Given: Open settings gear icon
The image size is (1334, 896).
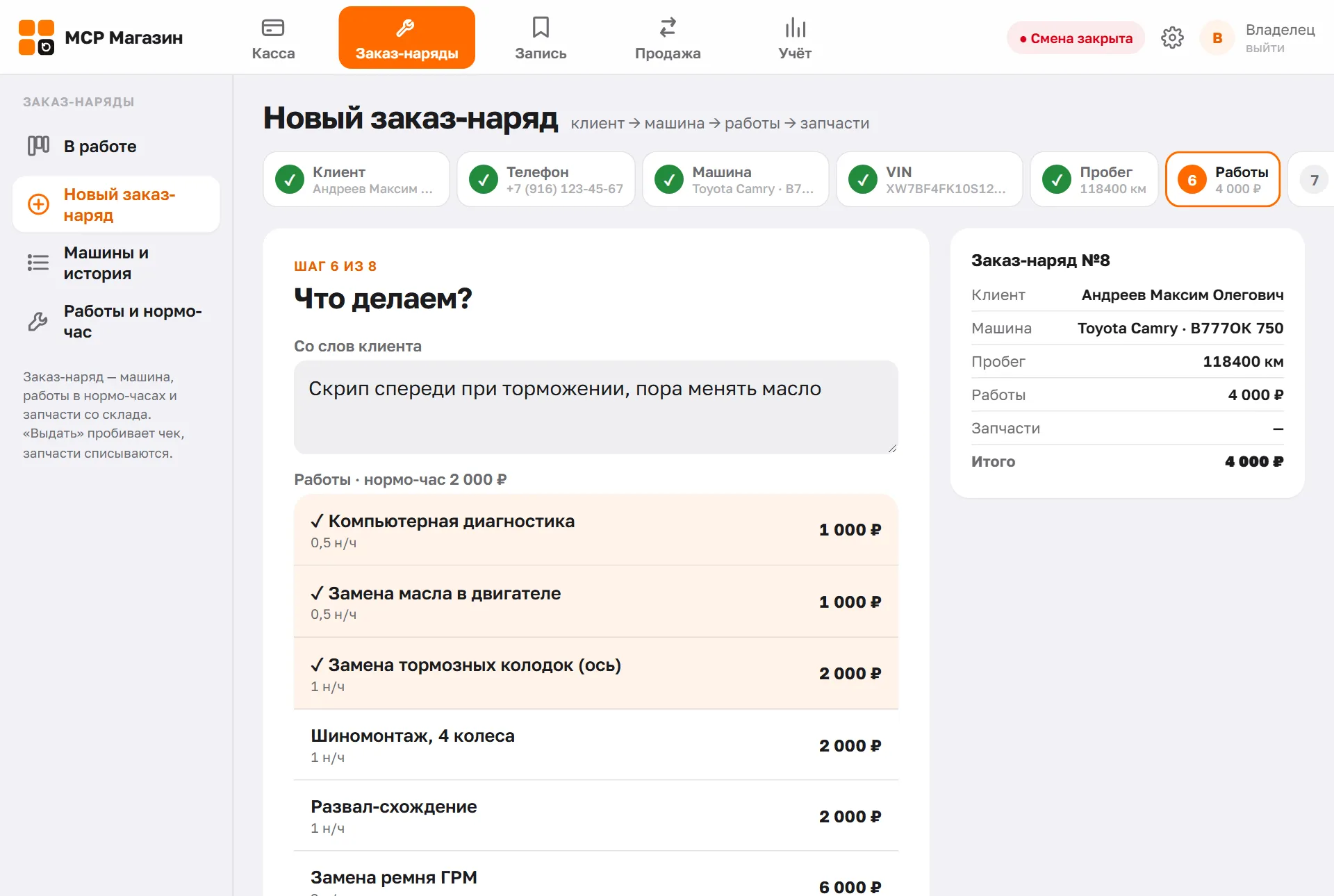Looking at the screenshot, I should 1172,38.
